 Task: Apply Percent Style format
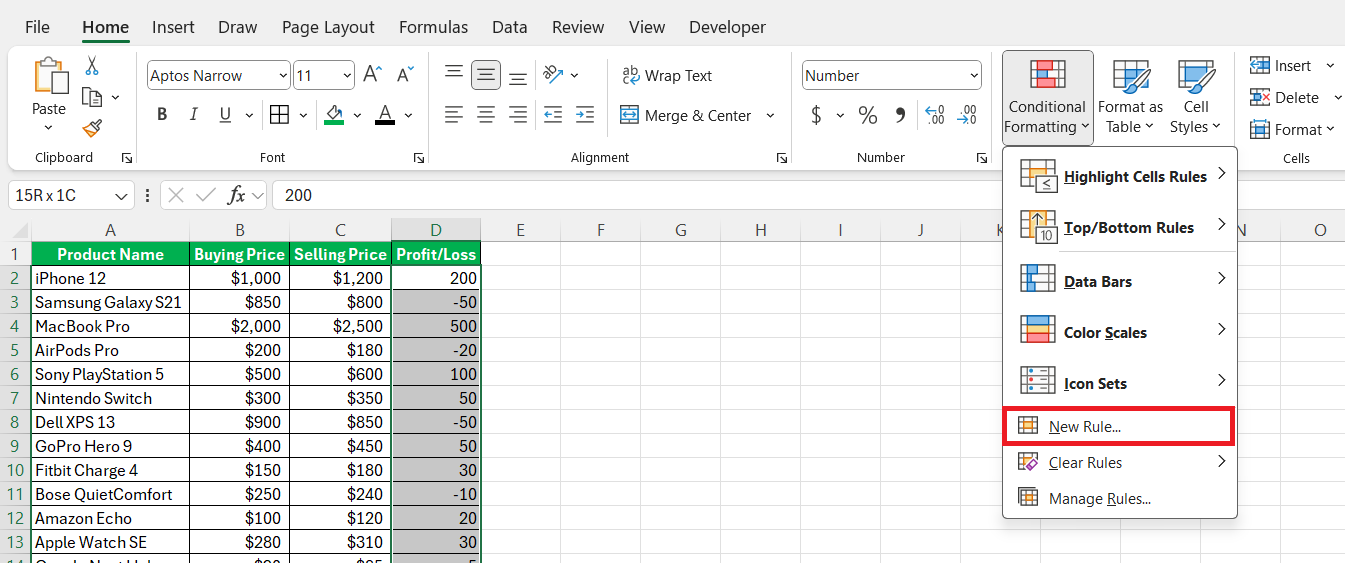(867, 115)
